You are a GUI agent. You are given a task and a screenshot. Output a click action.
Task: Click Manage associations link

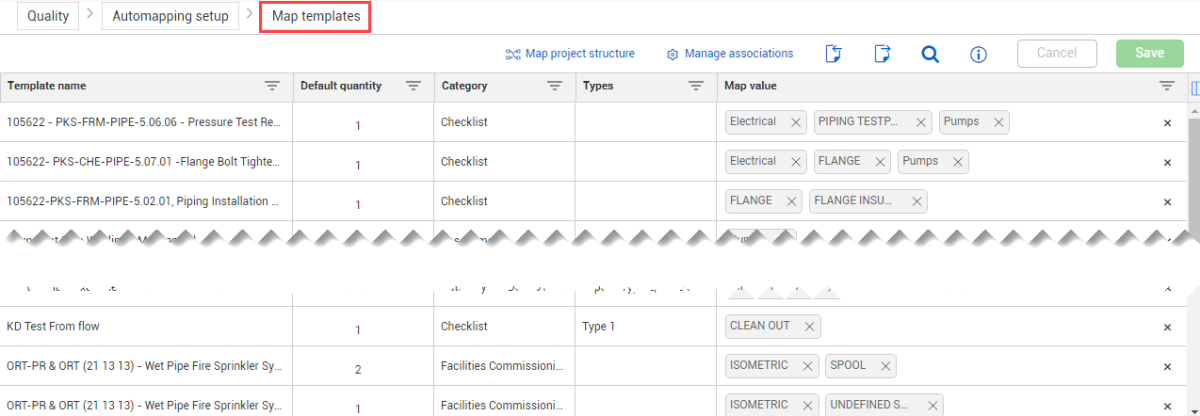pos(730,54)
